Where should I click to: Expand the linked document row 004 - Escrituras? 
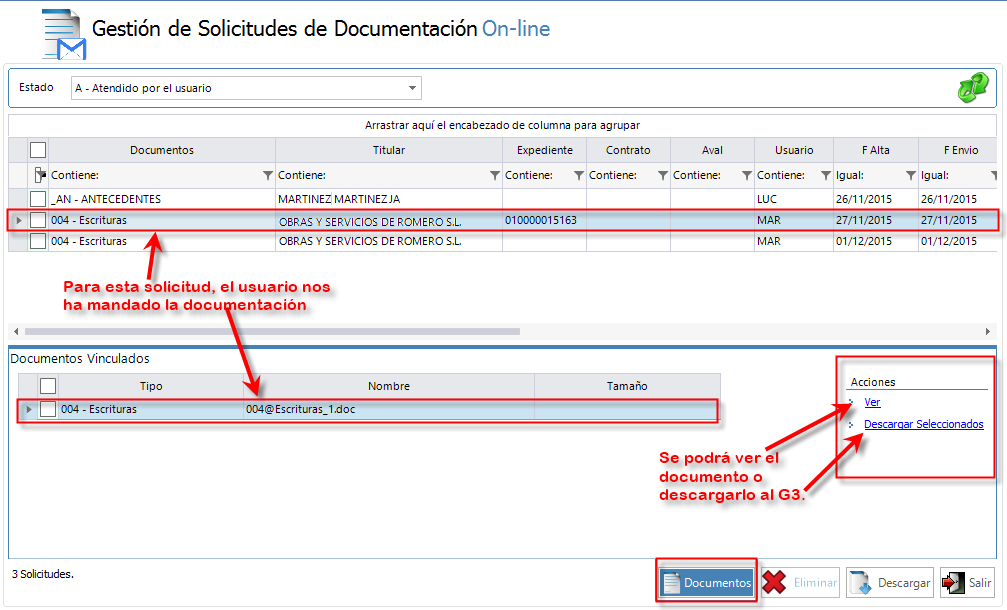28,409
